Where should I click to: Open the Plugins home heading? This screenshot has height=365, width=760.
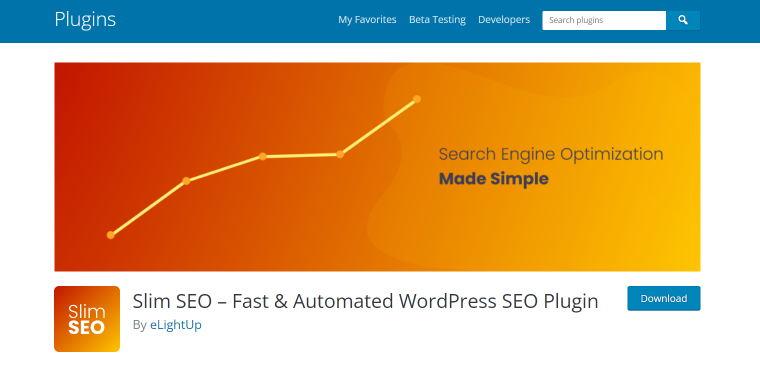(x=85, y=20)
